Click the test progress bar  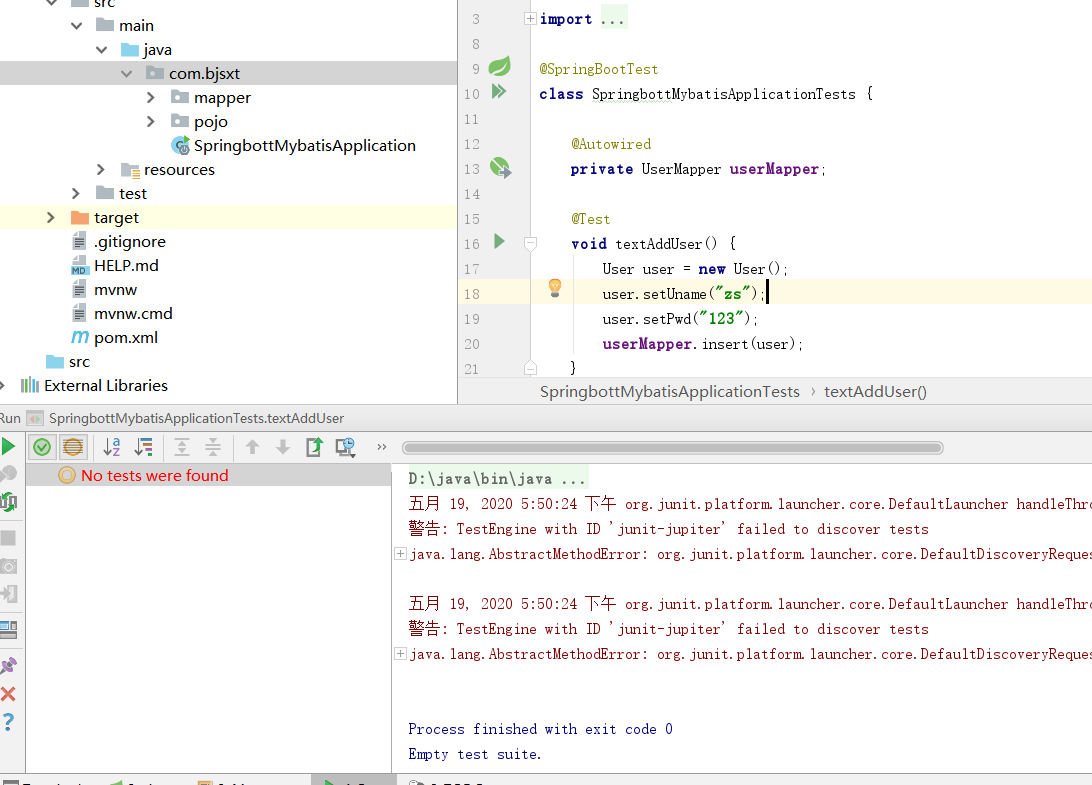(x=673, y=448)
